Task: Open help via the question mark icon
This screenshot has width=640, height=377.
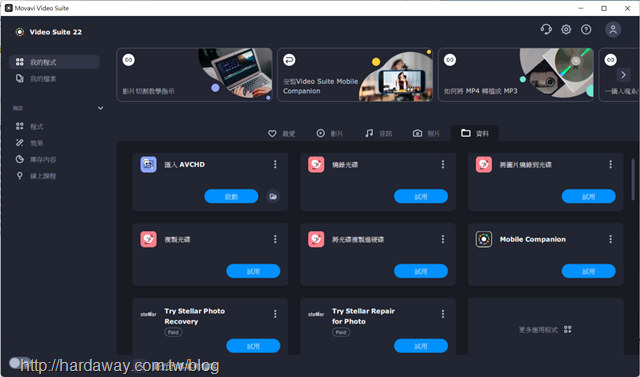Action: [x=586, y=29]
